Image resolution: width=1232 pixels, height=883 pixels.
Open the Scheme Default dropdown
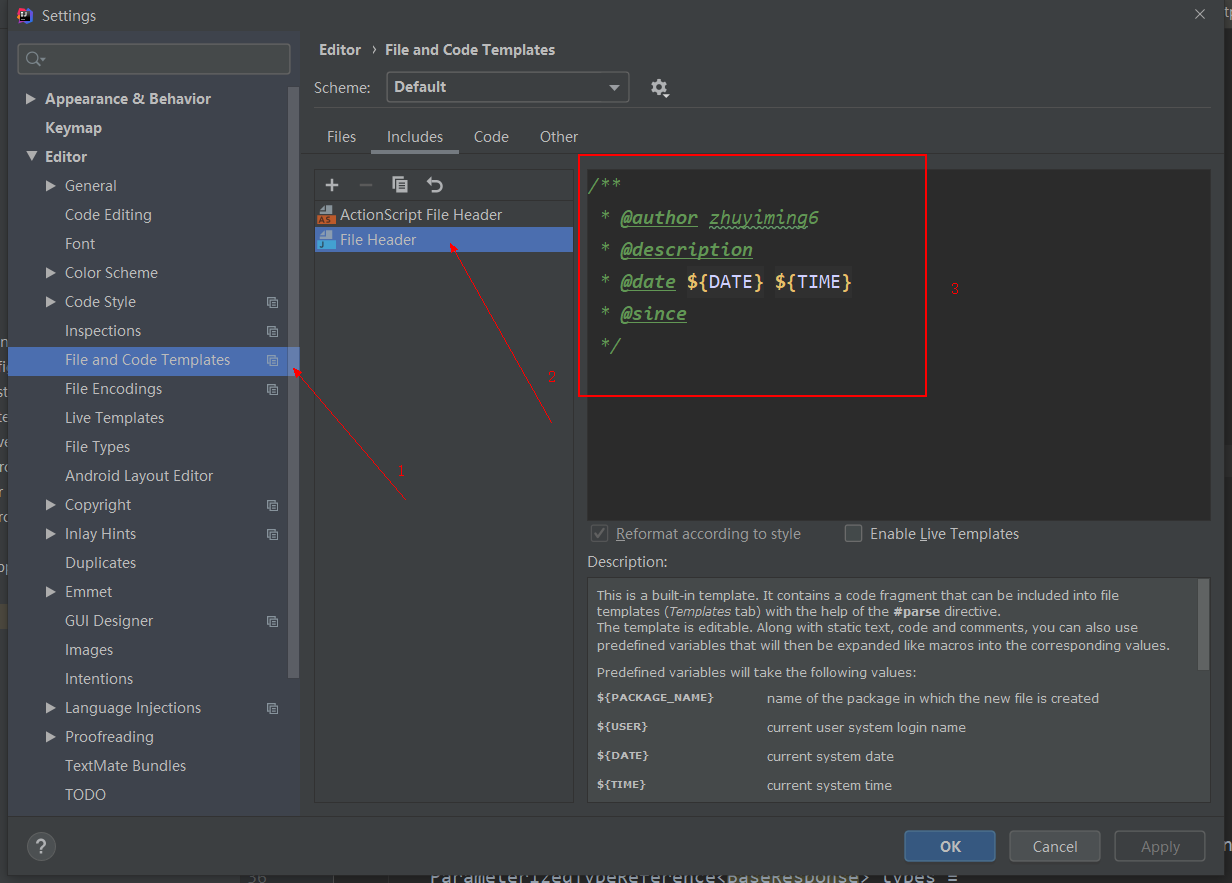pos(508,87)
